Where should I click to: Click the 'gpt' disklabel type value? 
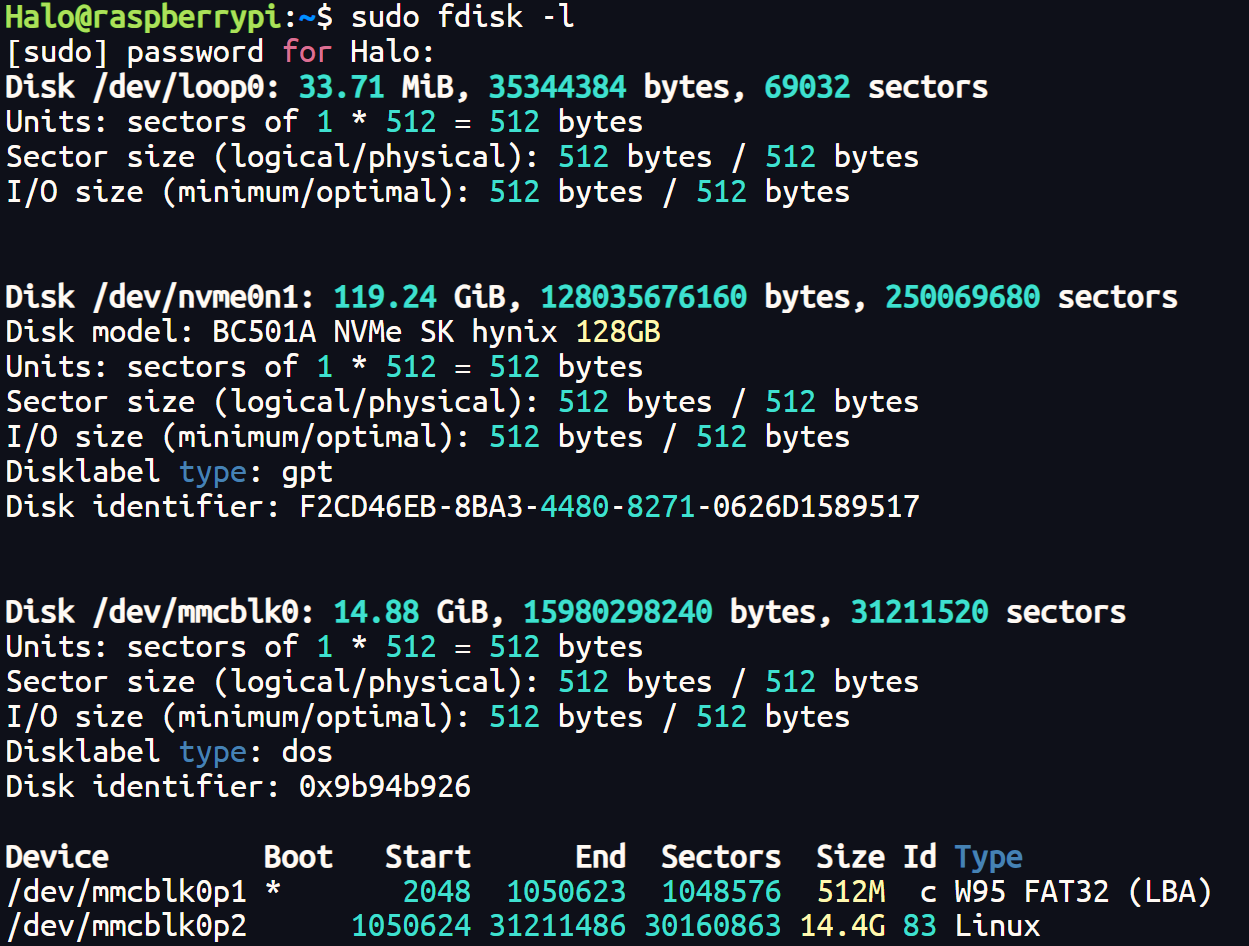pos(306,472)
